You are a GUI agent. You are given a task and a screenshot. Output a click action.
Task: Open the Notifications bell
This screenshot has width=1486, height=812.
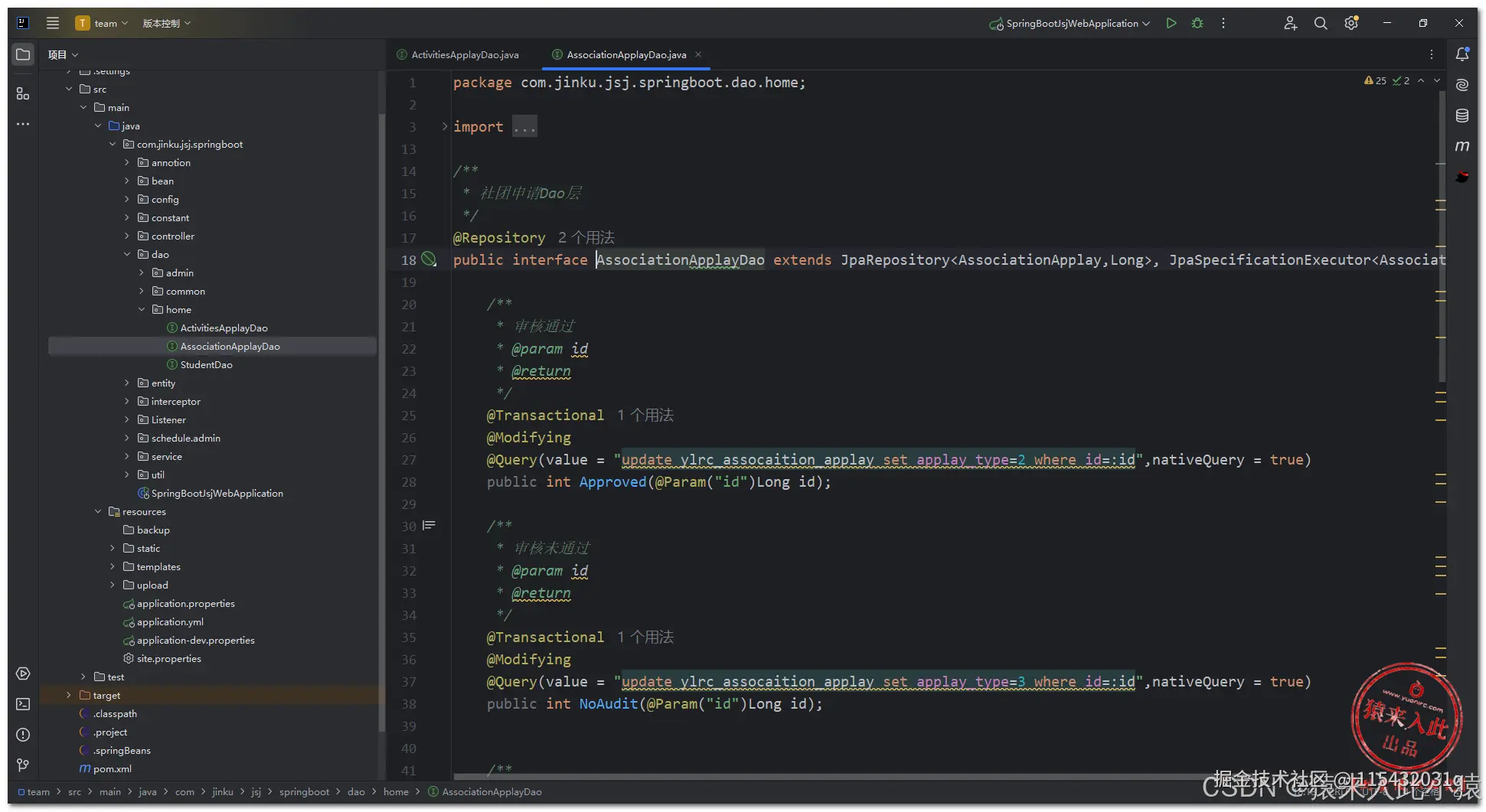tap(1462, 54)
